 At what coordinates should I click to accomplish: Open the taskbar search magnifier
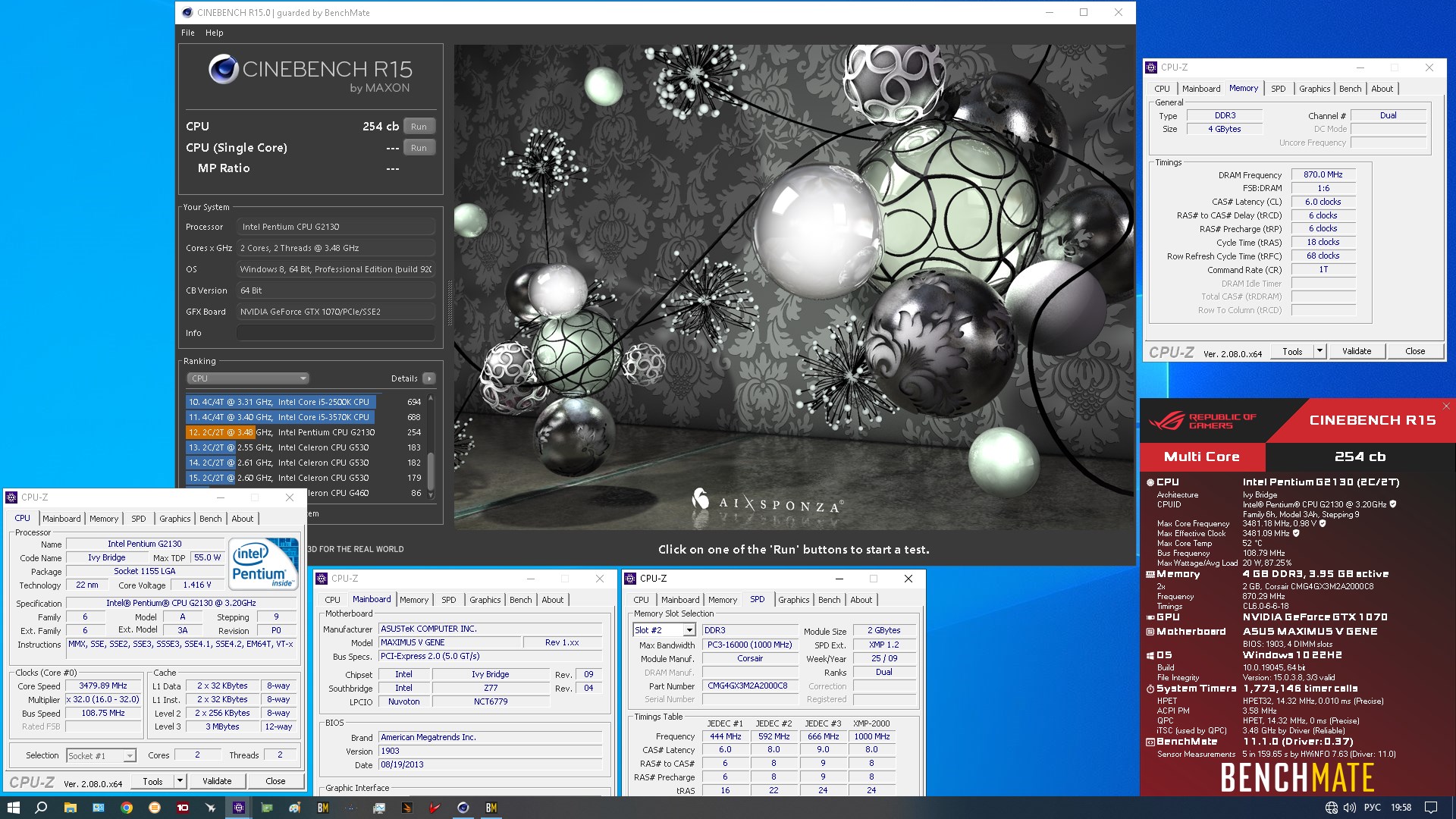(41, 808)
